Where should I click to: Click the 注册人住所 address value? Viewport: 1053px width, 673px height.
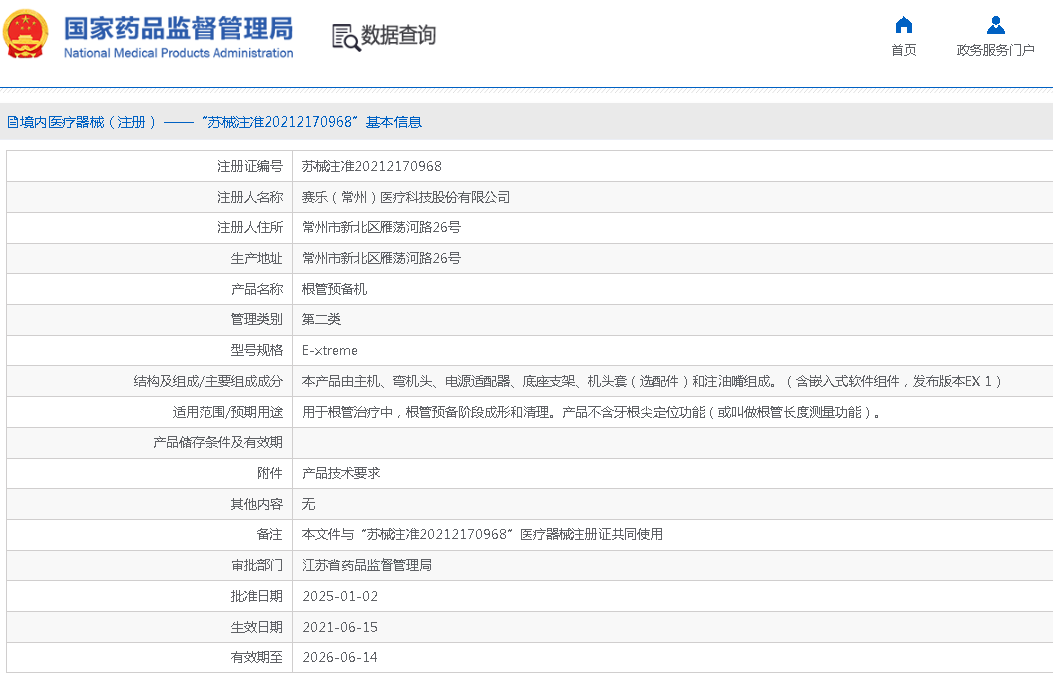(x=381, y=227)
